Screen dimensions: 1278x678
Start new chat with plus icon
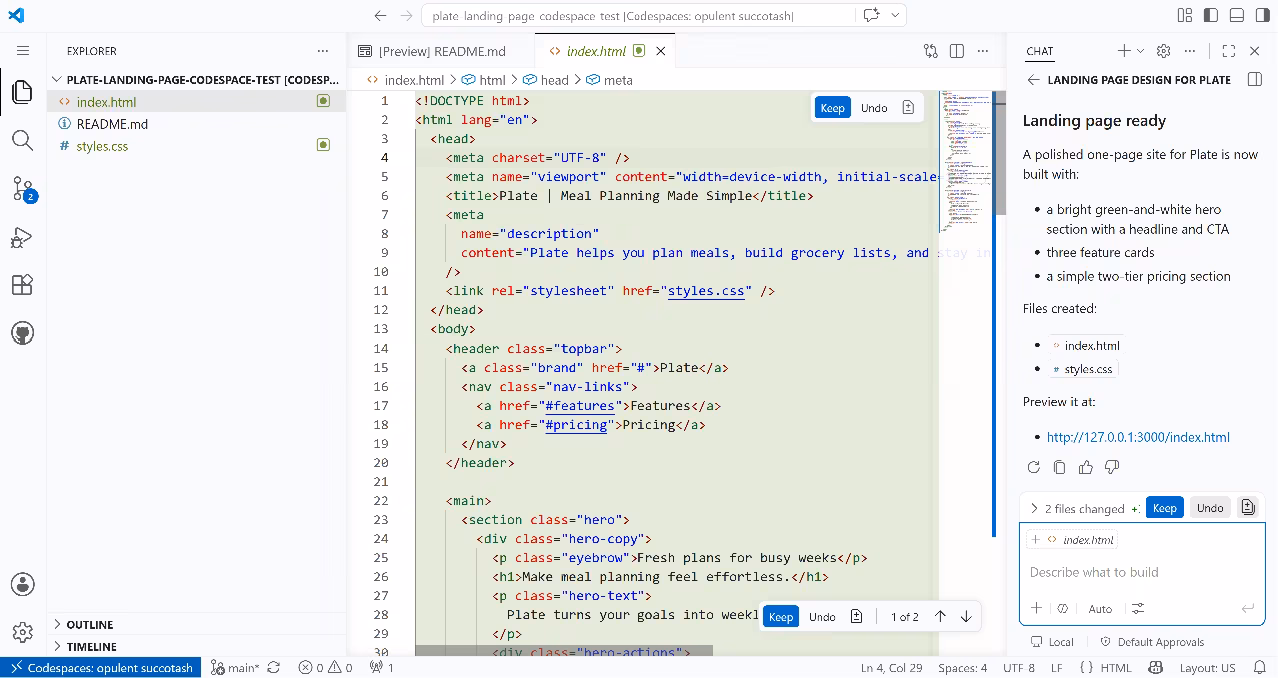[1124, 51]
